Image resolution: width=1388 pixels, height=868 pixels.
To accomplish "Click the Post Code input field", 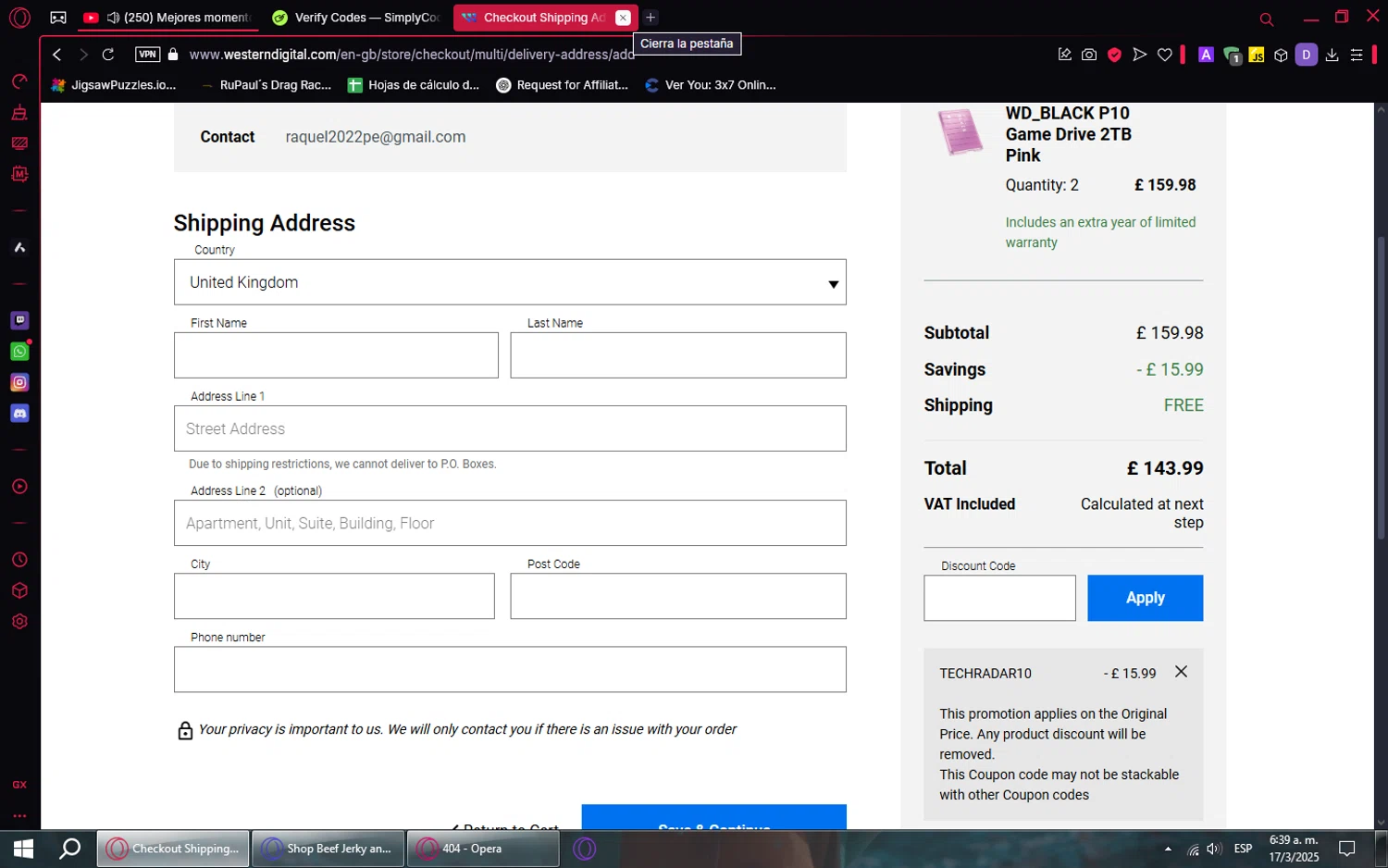I will tap(678, 596).
